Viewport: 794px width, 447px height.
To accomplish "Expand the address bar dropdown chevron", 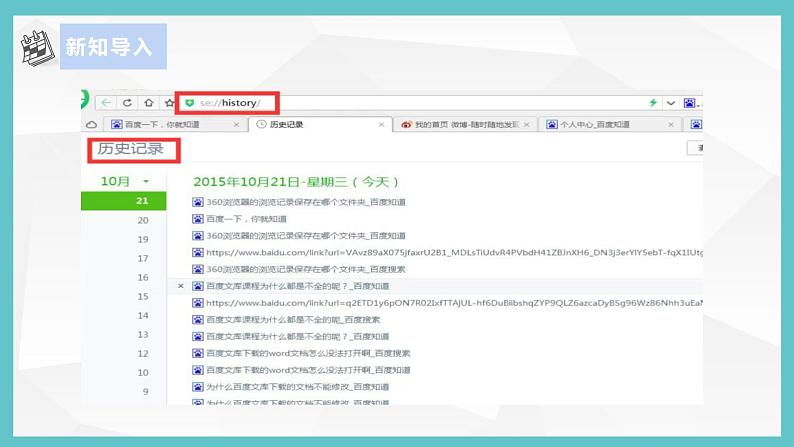I will click(x=671, y=103).
